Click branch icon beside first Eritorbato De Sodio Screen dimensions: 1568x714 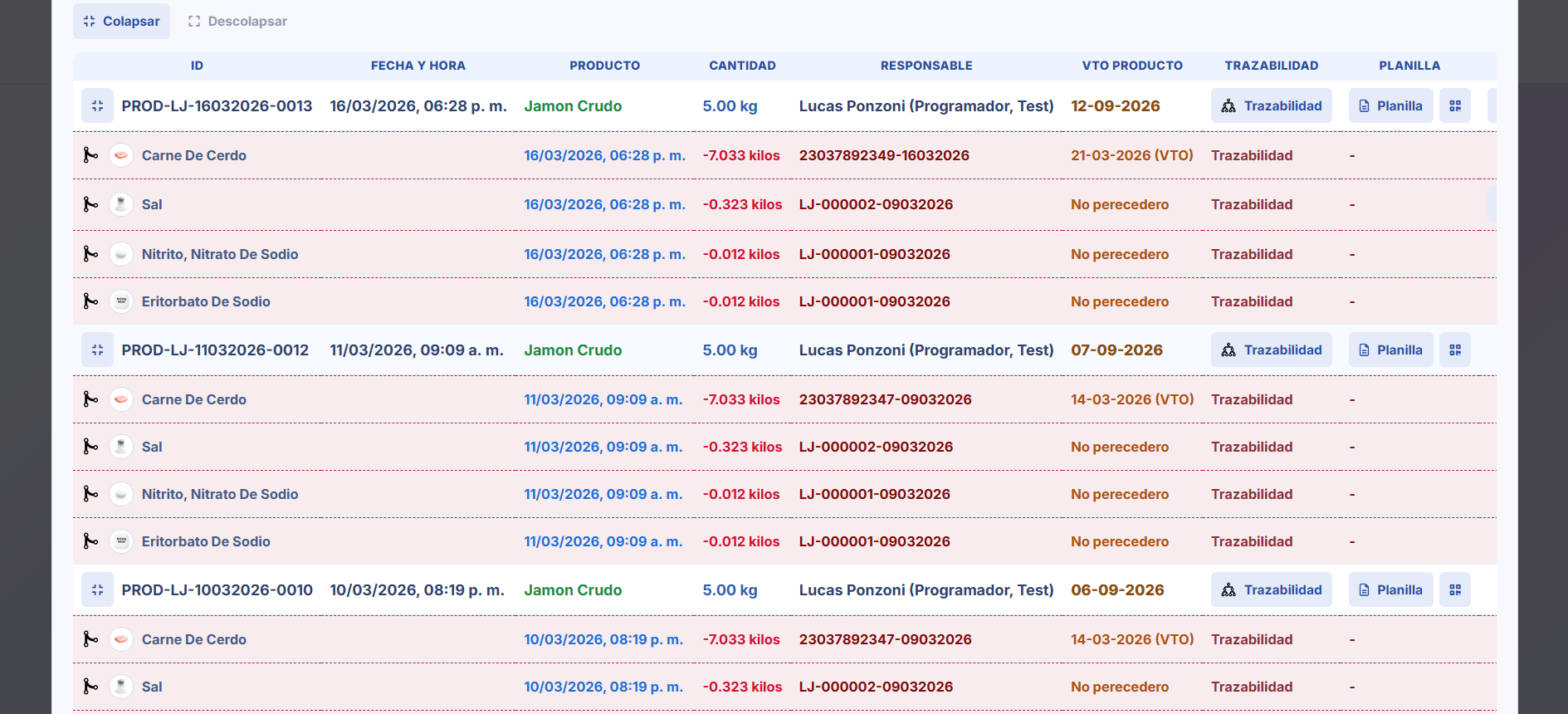90,301
